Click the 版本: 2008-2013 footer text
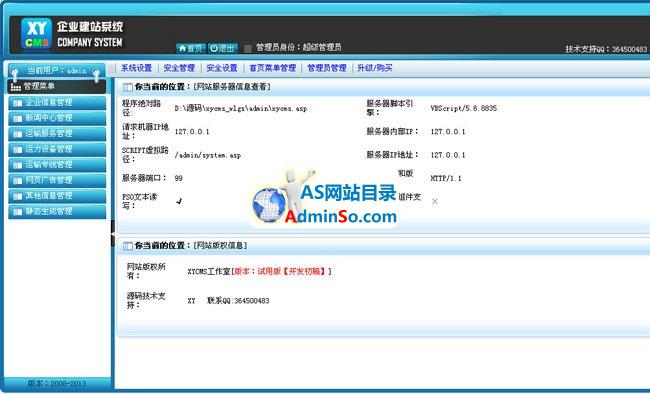Image resolution: width=650 pixels, height=394 pixels. pyautogui.click(x=57, y=384)
